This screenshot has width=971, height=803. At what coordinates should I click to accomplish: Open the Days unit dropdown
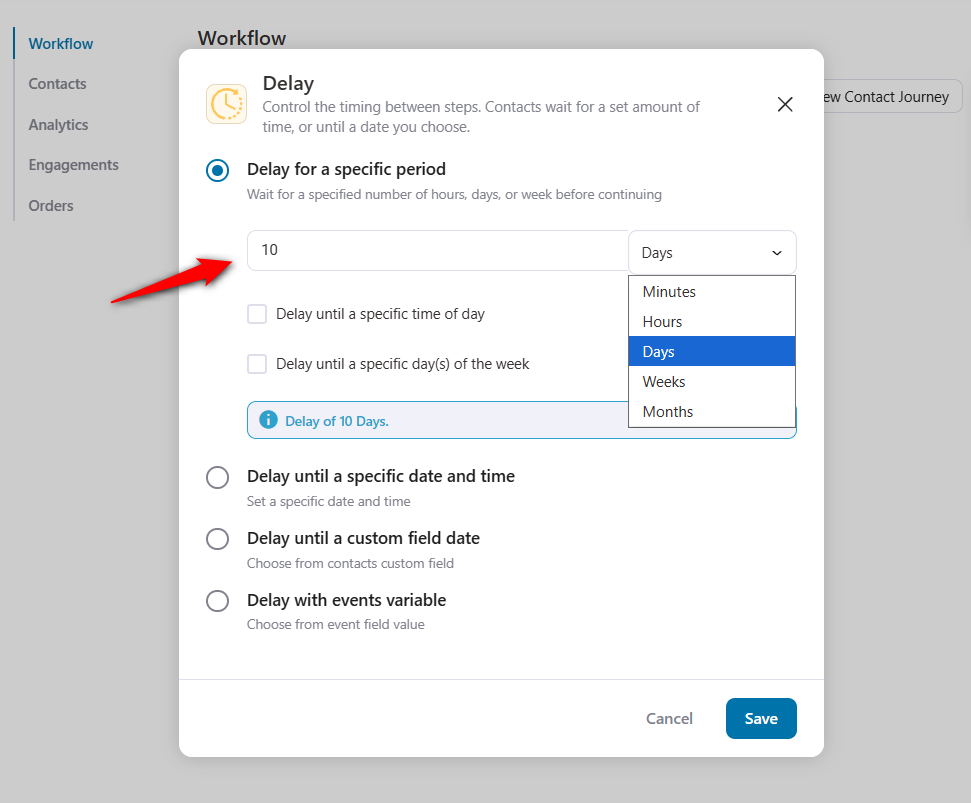click(x=712, y=253)
